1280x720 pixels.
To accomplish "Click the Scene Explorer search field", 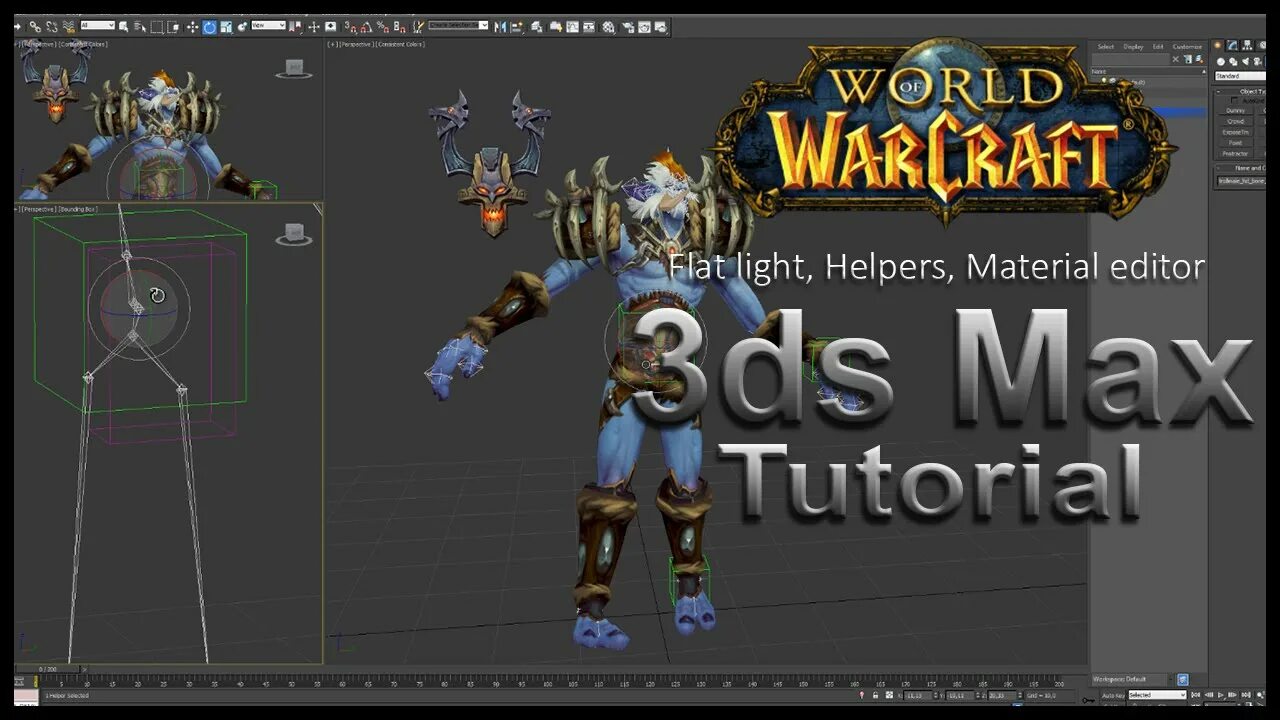I will 1131,59.
